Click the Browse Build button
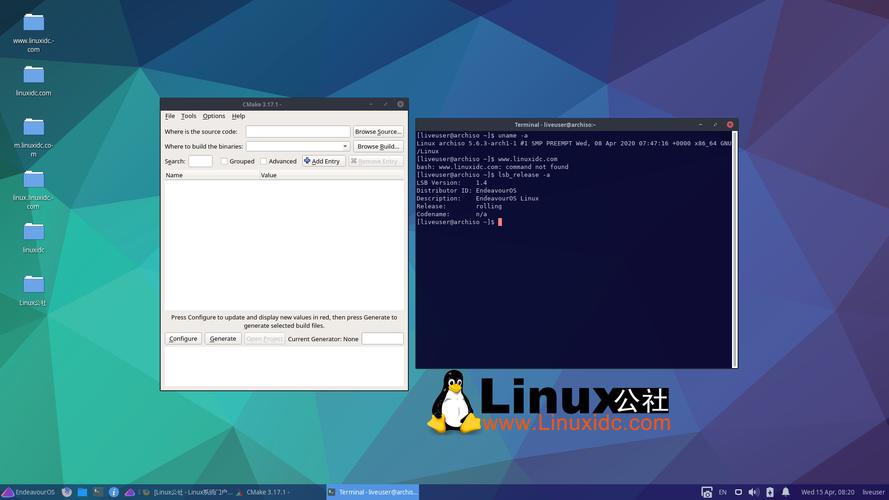Screen dimensions: 889x500 pyautogui.click(x=378, y=146)
